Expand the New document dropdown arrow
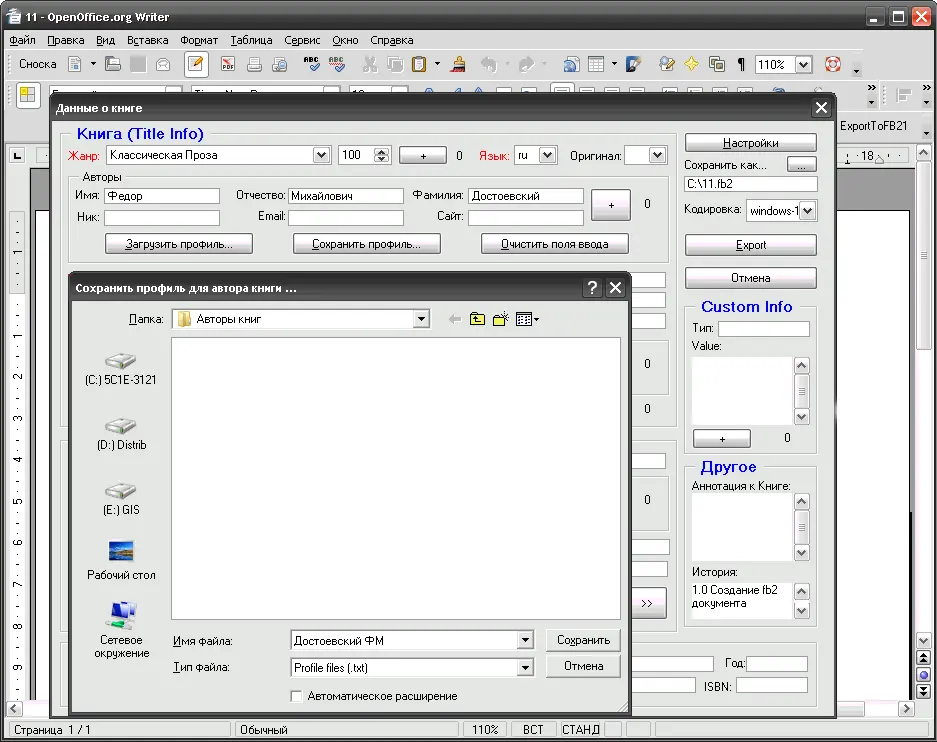 [x=93, y=63]
